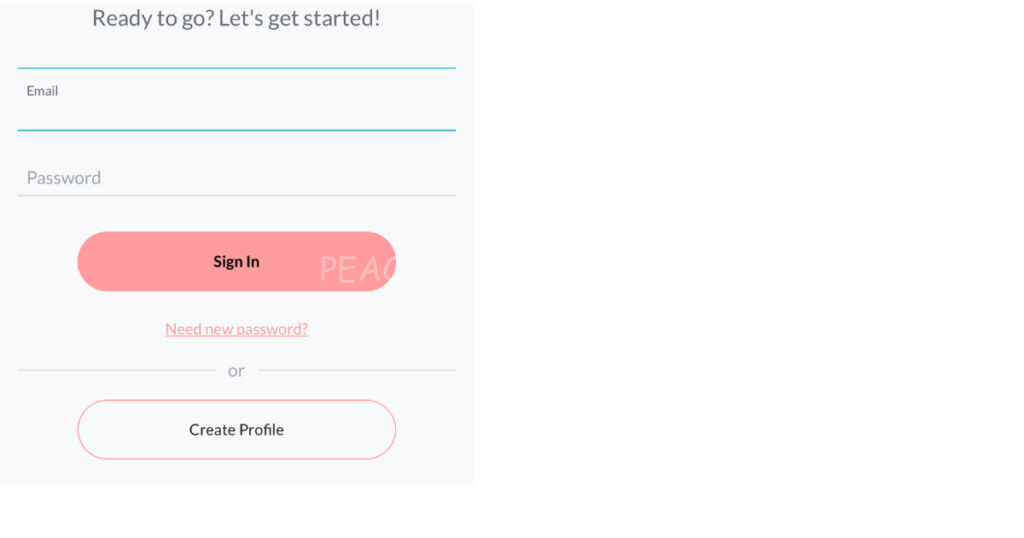Click the small Email label text
This screenshot has width=1024, height=538.
pyautogui.click(x=42, y=91)
